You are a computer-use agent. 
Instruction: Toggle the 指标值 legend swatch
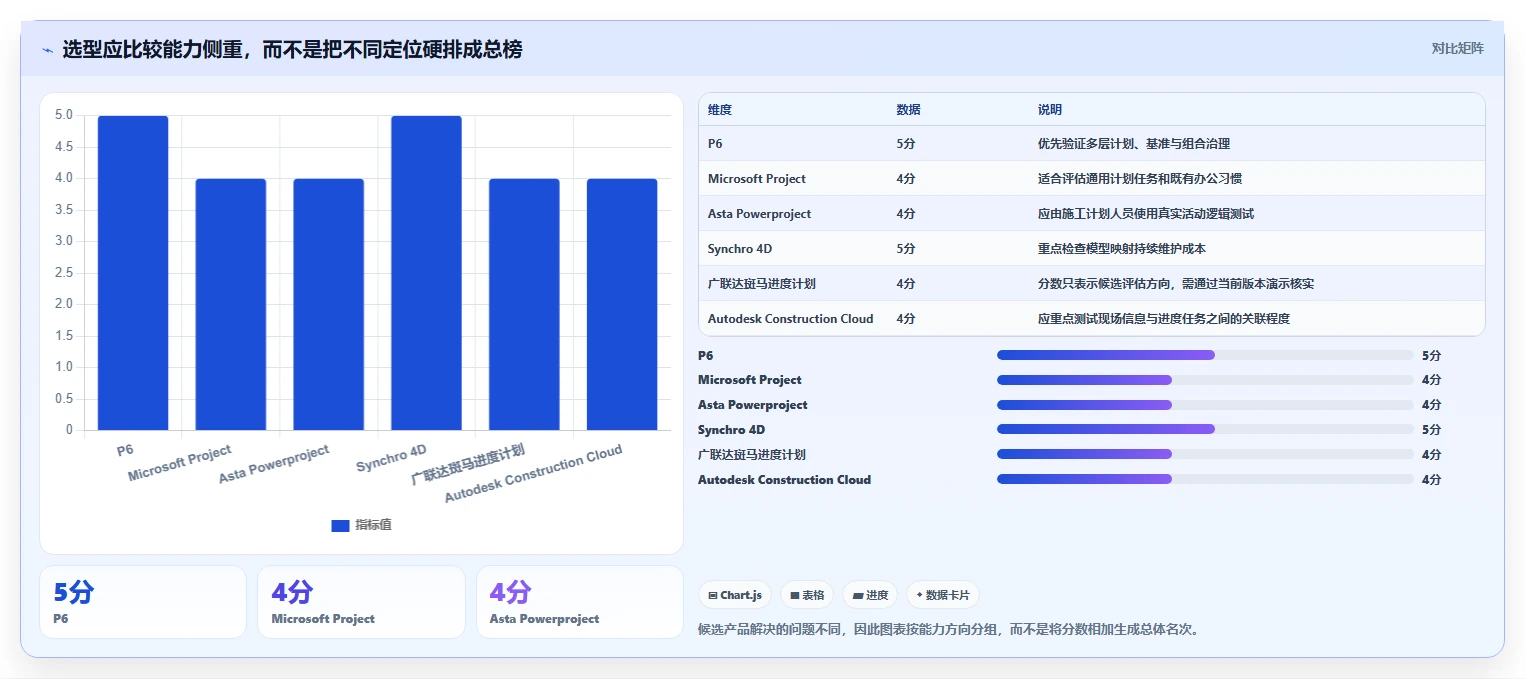tap(340, 525)
